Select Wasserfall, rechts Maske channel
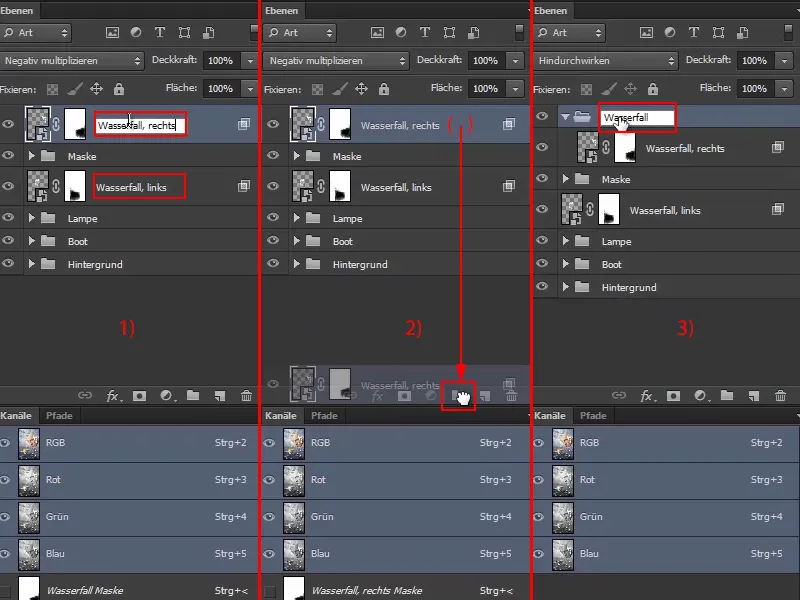The height and width of the screenshot is (600, 800). (396, 588)
